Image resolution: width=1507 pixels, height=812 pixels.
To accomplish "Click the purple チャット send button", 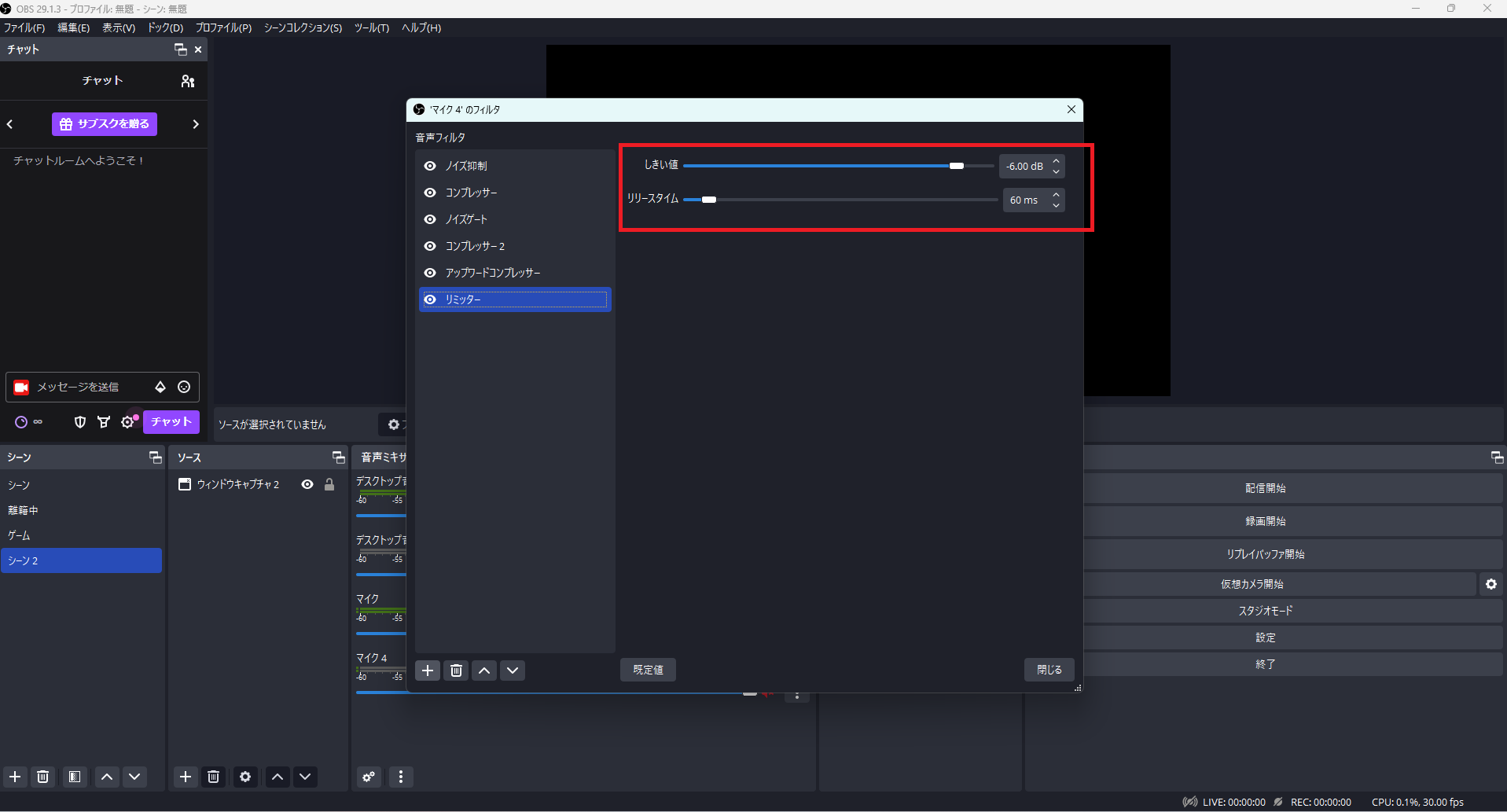I will pyautogui.click(x=171, y=422).
